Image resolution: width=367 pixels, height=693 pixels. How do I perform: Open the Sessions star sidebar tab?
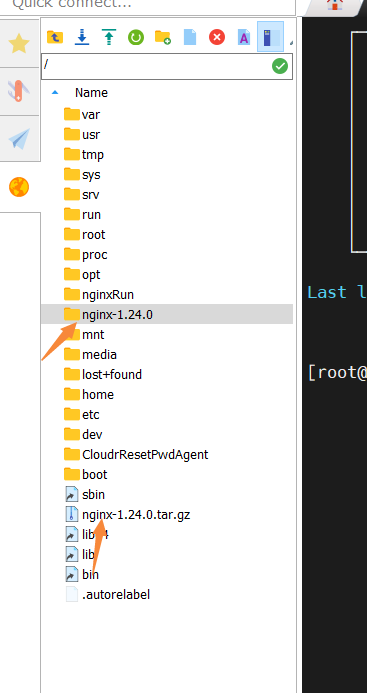(19, 43)
